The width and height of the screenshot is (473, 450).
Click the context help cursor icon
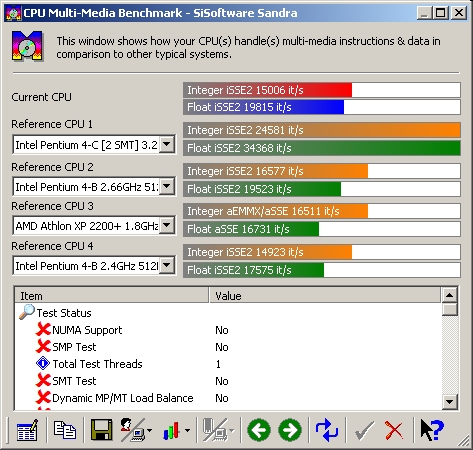pyautogui.click(x=432, y=430)
